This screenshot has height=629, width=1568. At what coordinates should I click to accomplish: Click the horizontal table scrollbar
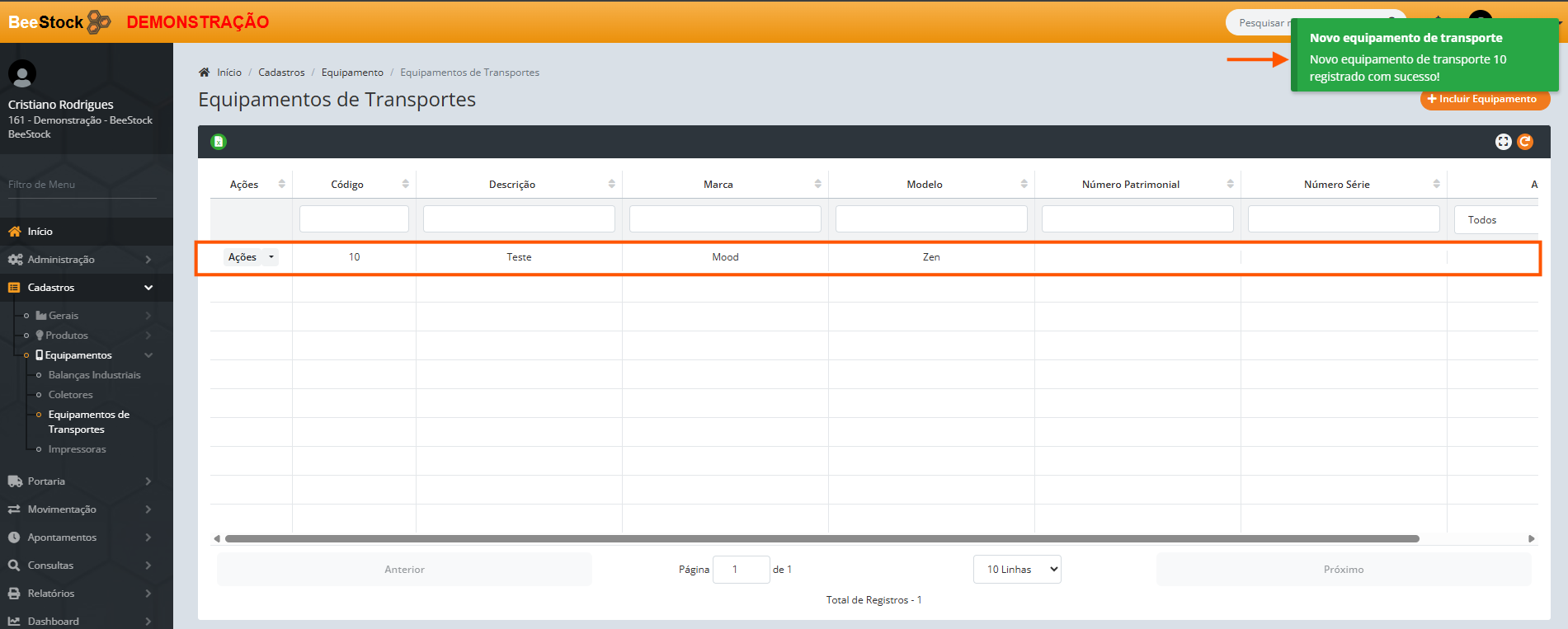[x=822, y=539]
